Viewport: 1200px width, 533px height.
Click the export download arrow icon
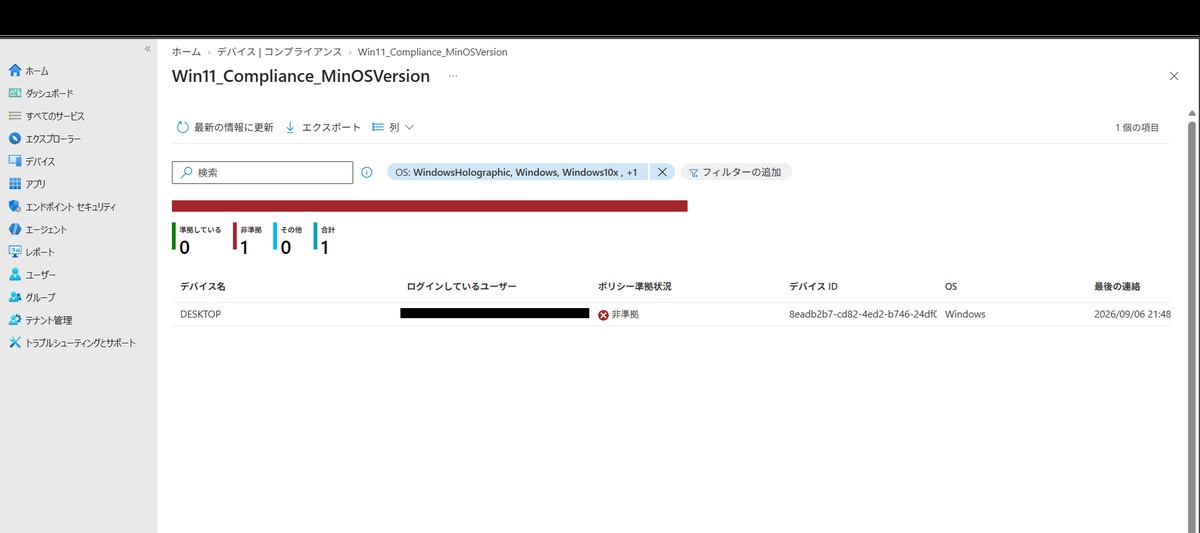pos(290,128)
